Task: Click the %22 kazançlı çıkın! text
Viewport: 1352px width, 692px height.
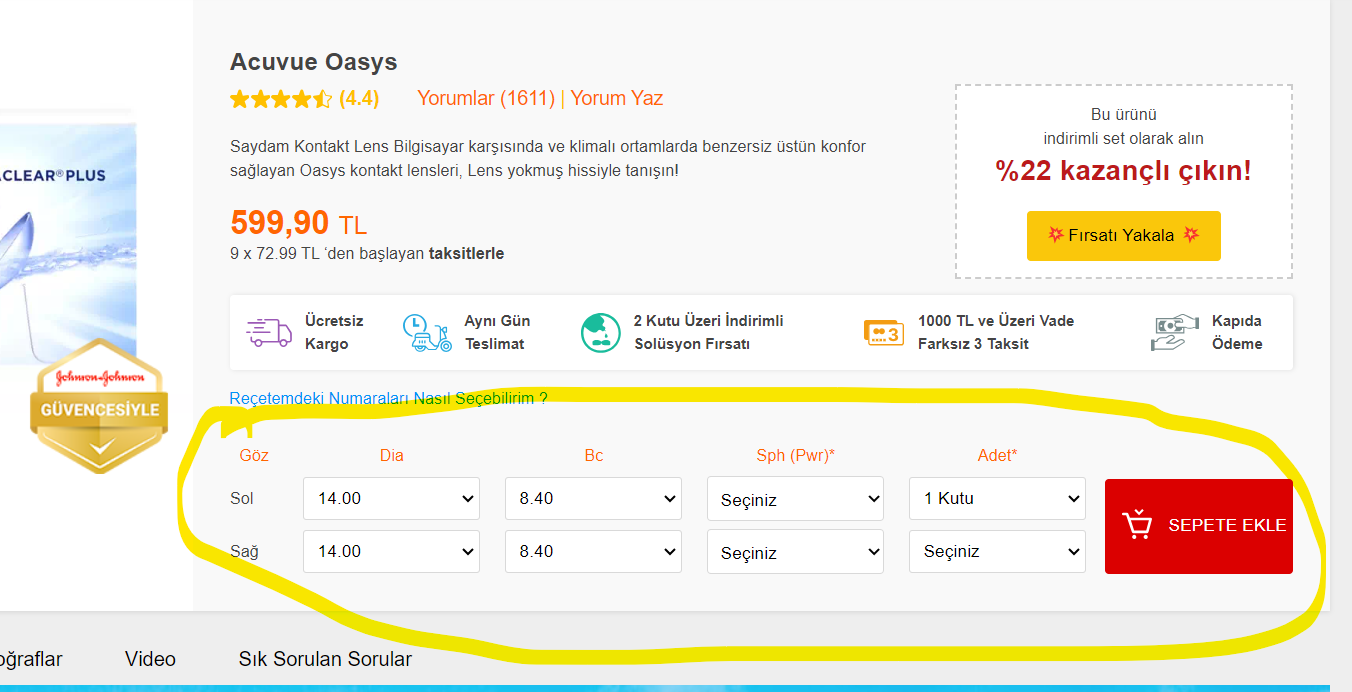Action: pyautogui.click(x=1124, y=171)
